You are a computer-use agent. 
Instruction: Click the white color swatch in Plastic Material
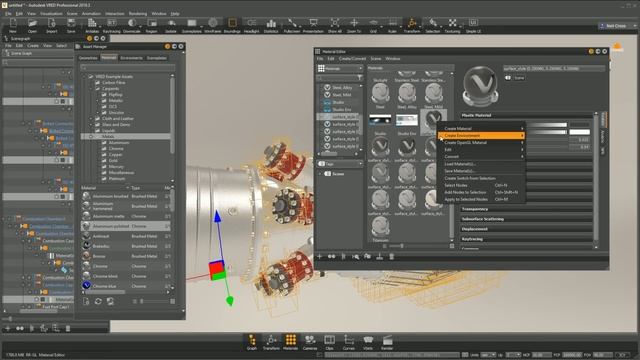580,132
